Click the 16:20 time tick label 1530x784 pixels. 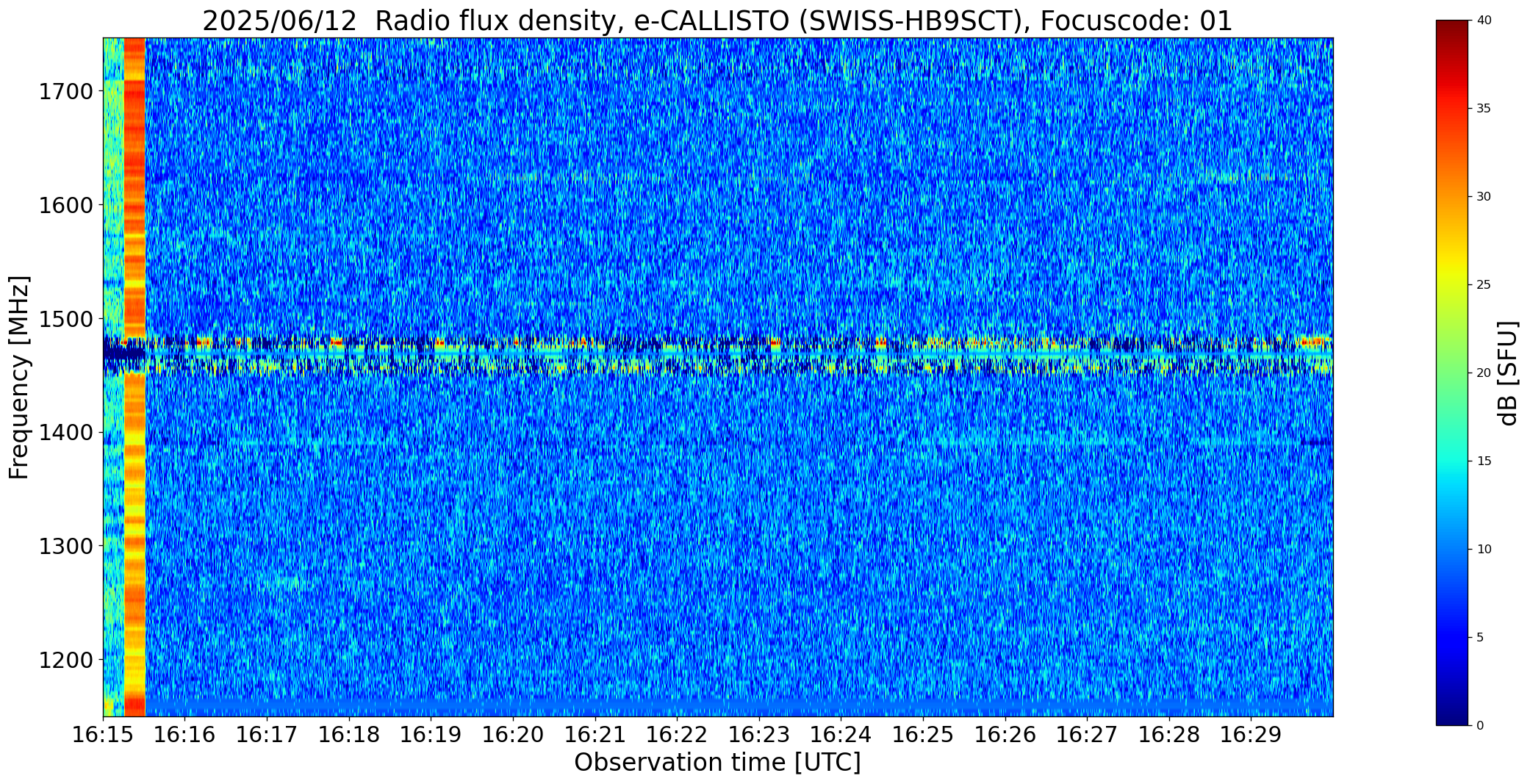click(x=513, y=735)
